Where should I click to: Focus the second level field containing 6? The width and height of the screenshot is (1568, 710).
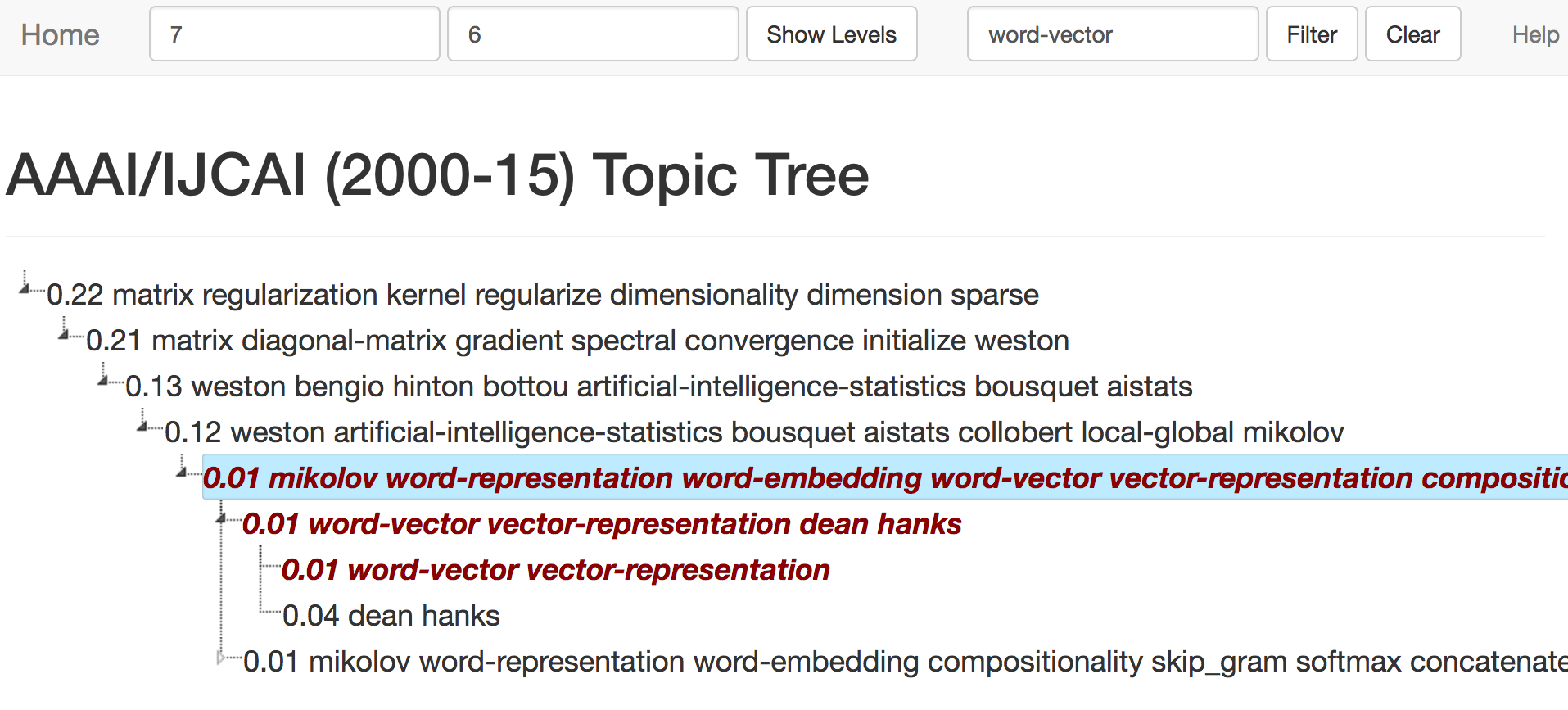[x=592, y=34]
